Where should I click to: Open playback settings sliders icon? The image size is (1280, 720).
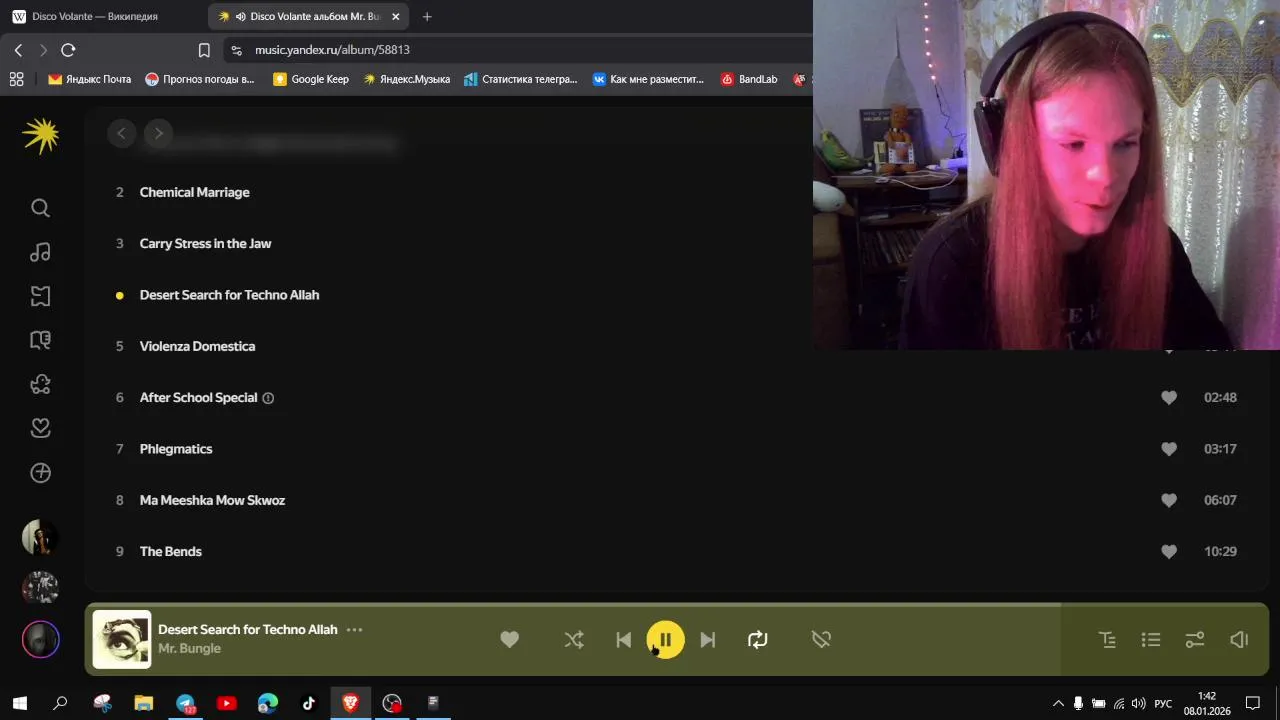click(1195, 640)
